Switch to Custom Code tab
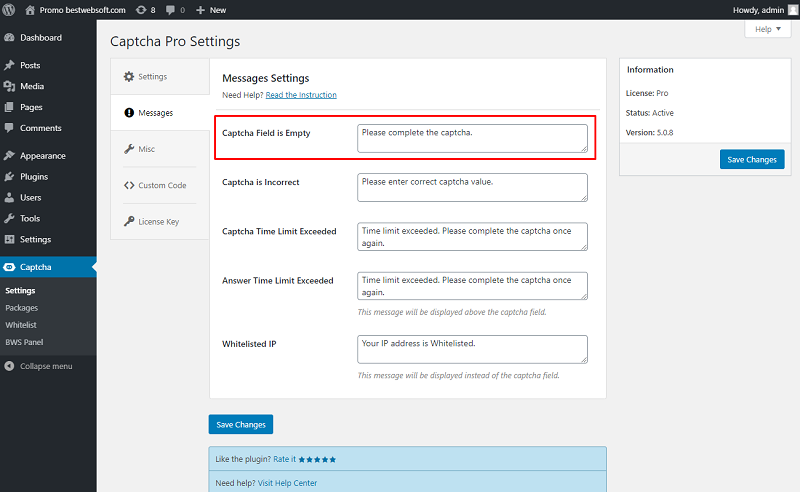The height and width of the screenshot is (492, 800). pyautogui.click(x=160, y=185)
